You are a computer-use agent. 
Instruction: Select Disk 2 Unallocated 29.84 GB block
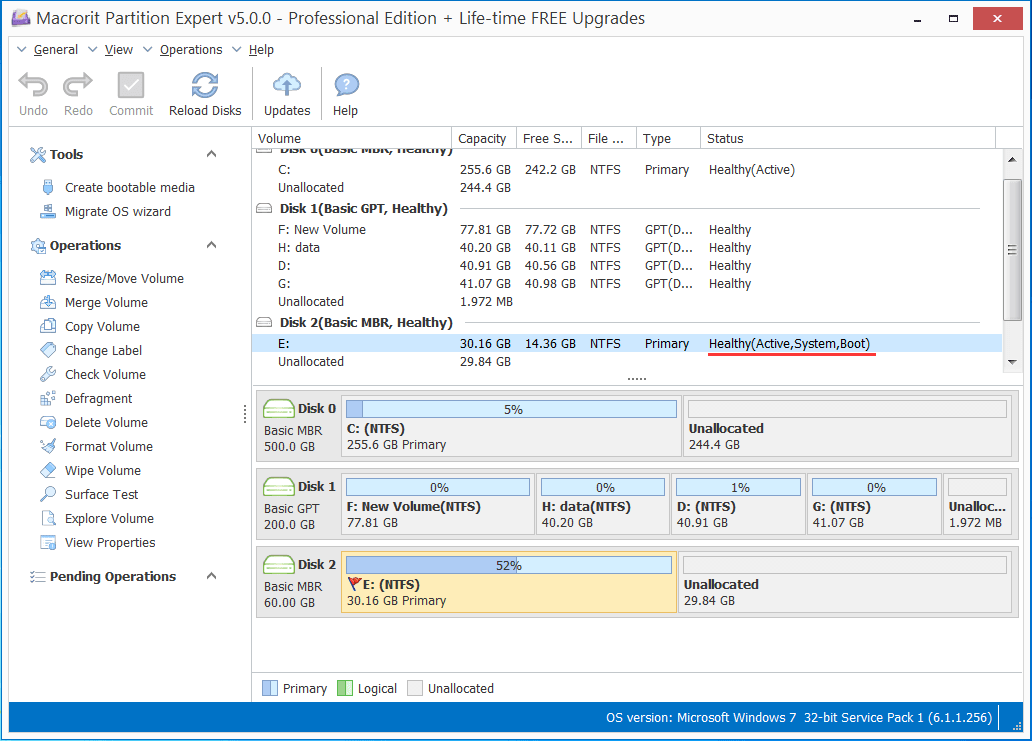coord(844,582)
